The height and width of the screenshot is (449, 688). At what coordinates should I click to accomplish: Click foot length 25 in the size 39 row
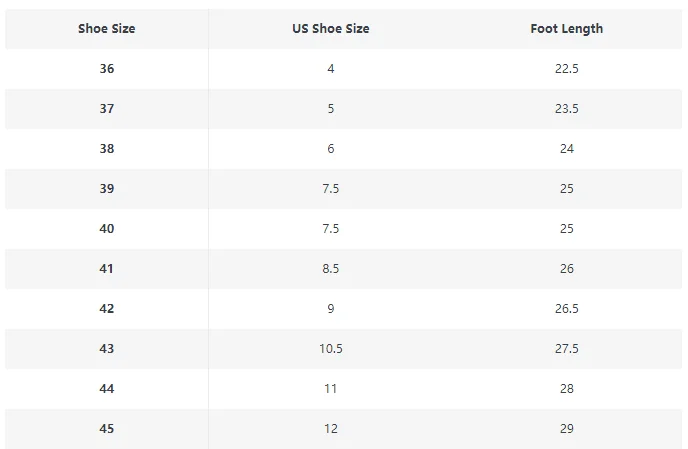coord(566,189)
